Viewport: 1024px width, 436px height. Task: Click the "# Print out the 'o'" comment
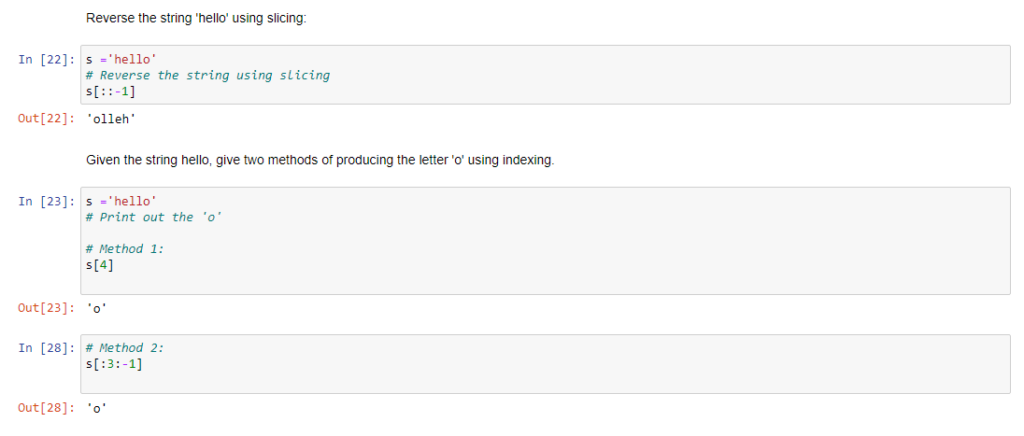pyautogui.click(x=154, y=217)
